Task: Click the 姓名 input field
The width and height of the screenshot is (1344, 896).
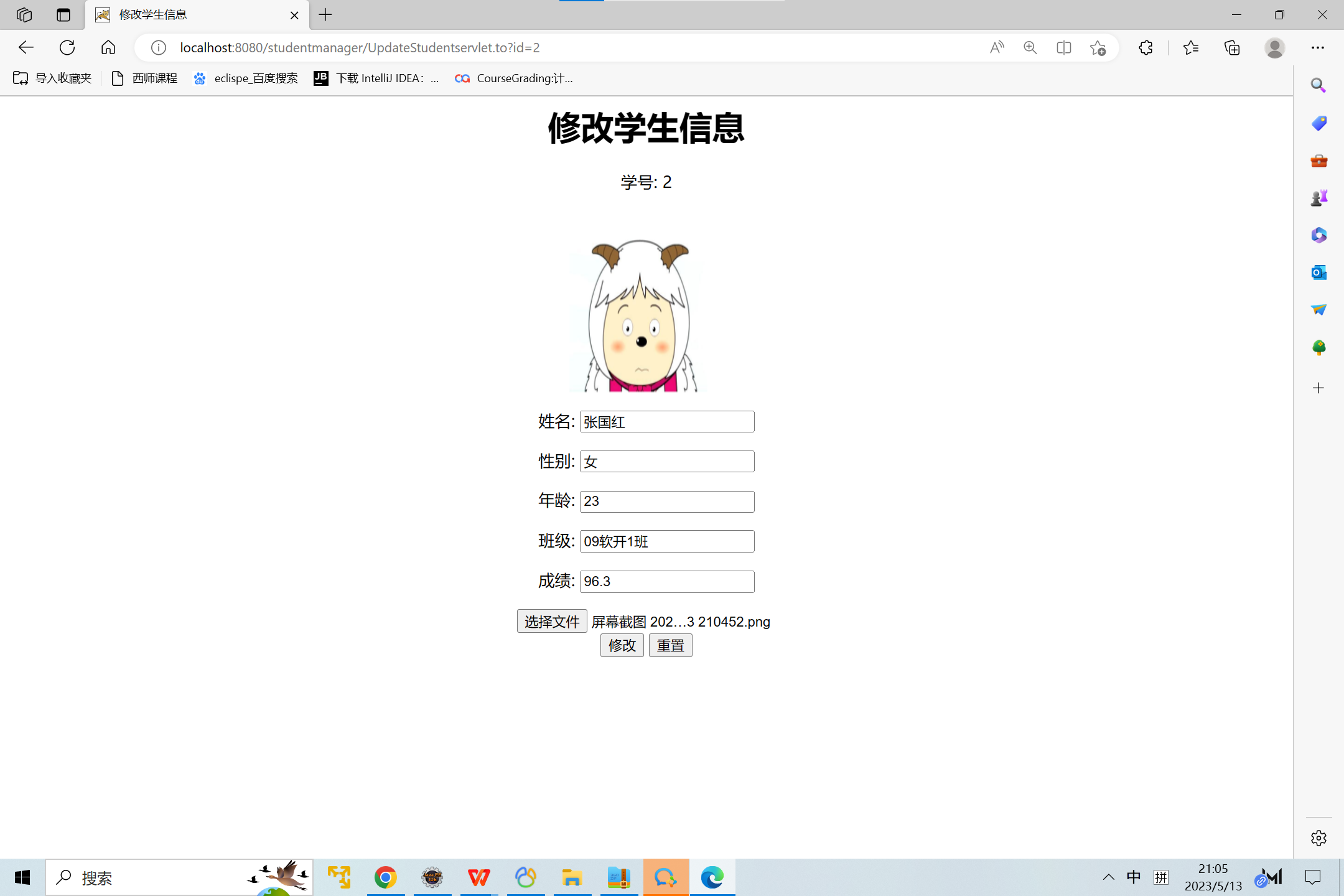Action: point(667,422)
